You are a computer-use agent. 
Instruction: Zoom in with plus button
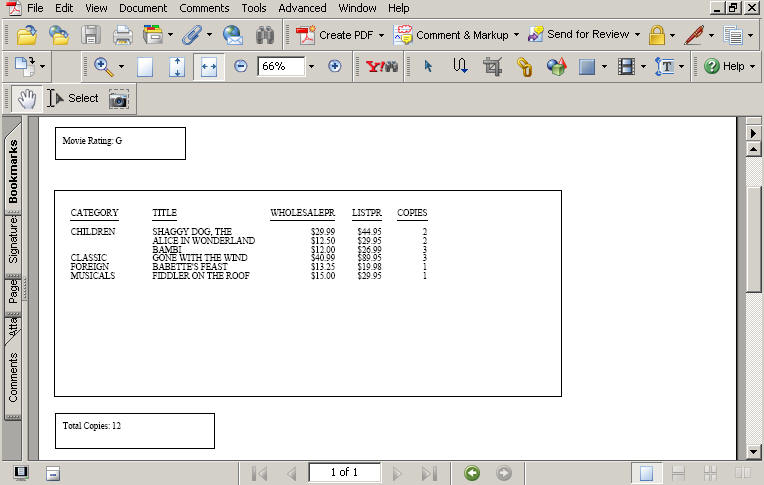click(335, 66)
